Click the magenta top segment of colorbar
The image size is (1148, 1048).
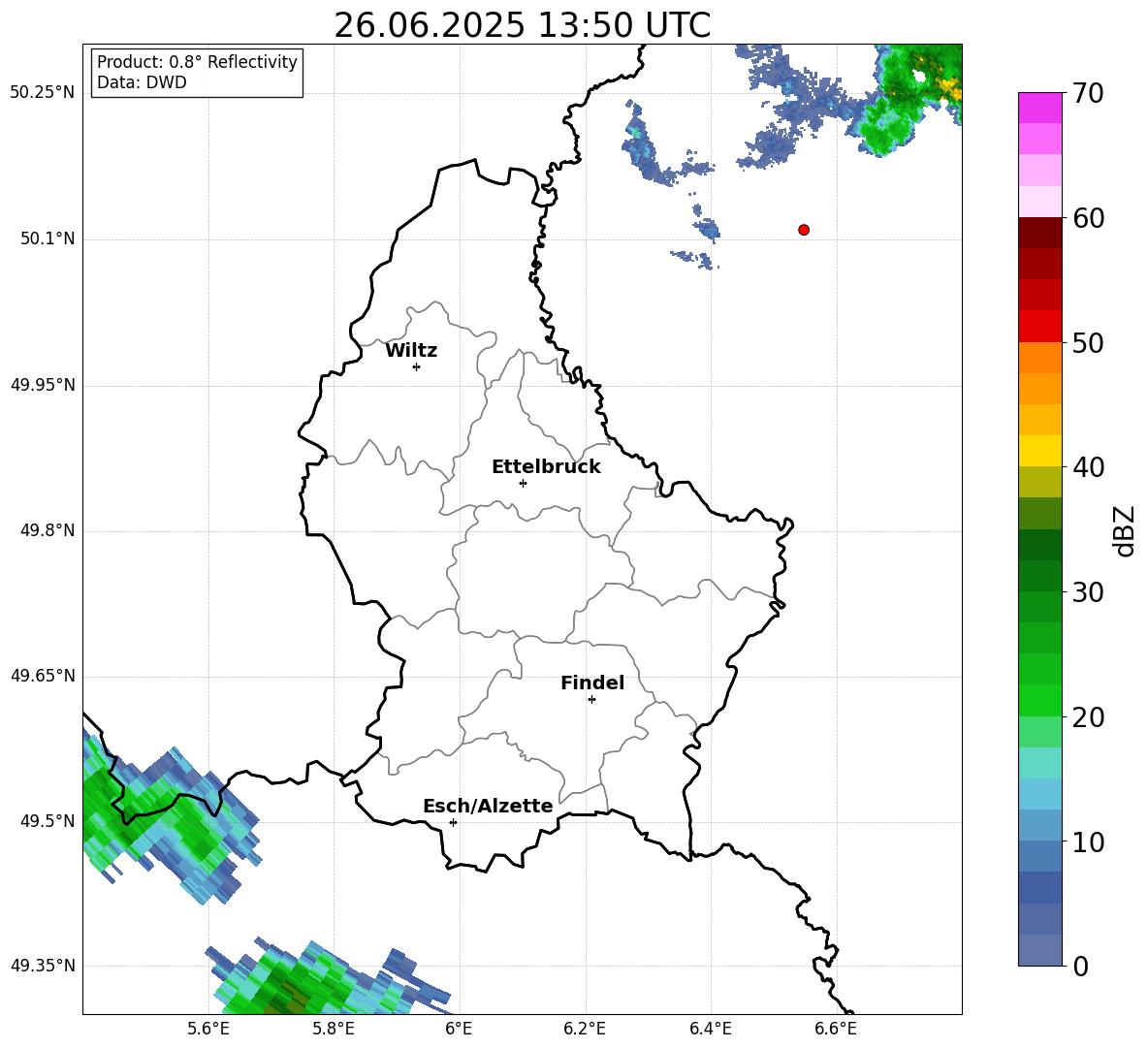(1039, 108)
